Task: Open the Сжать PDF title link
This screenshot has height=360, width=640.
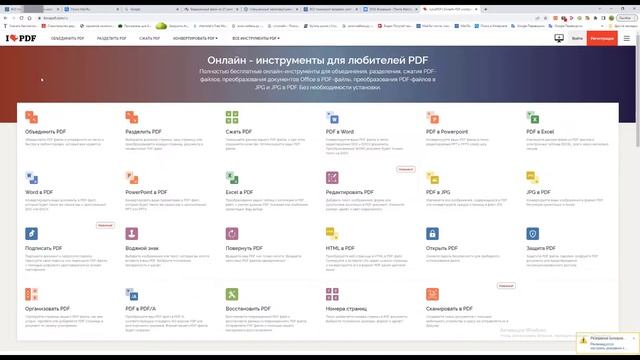Action: [x=238, y=132]
